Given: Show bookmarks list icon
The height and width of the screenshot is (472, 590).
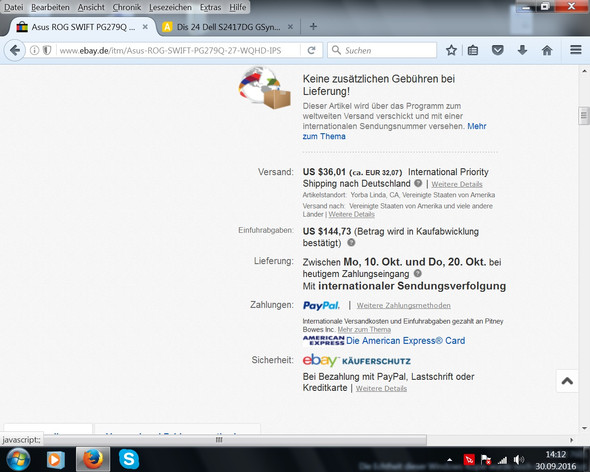Looking at the screenshot, I should coord(473,50).
